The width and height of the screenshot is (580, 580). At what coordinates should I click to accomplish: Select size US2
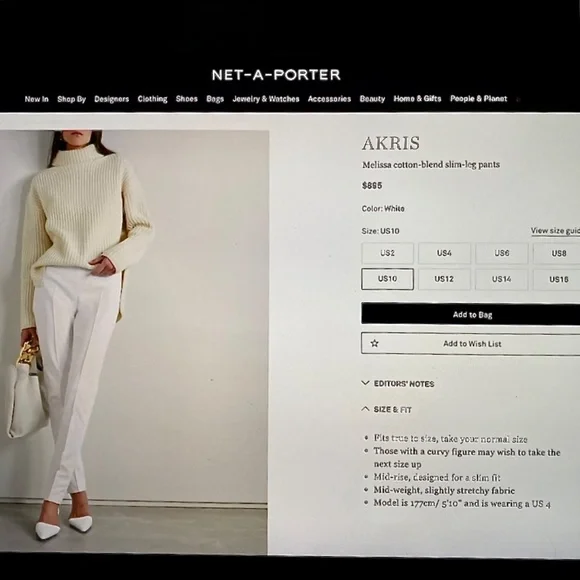coord(387,253)
